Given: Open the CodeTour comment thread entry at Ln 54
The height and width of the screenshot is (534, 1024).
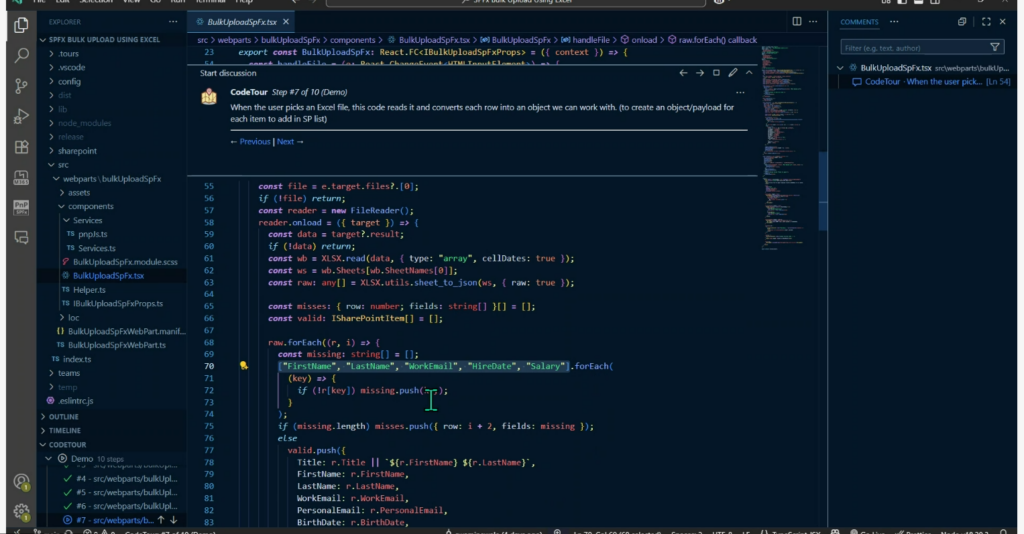Looking at the screenshot, I should click(931, 82).
